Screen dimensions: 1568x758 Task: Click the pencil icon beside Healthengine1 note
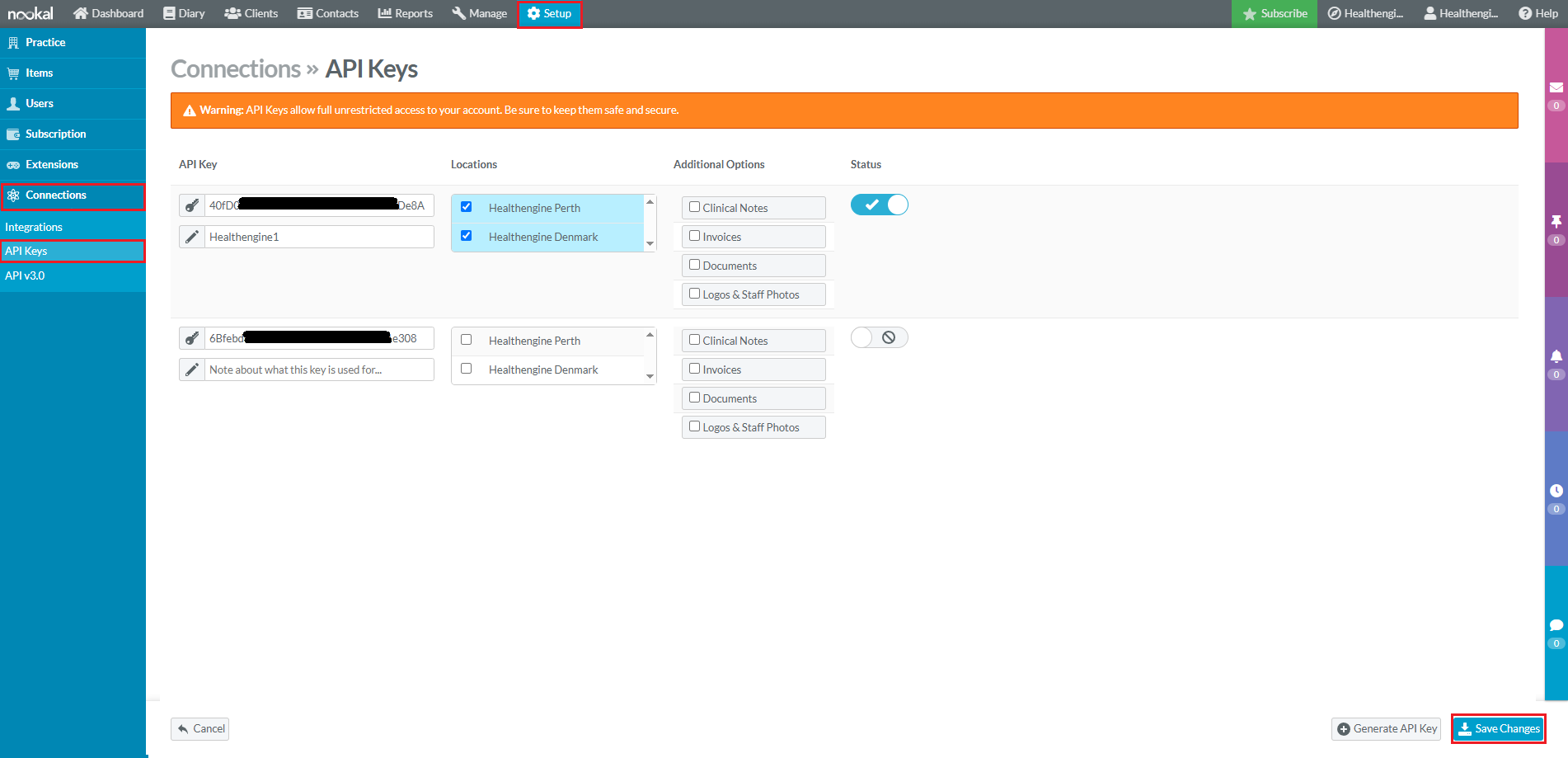(192, 237)
